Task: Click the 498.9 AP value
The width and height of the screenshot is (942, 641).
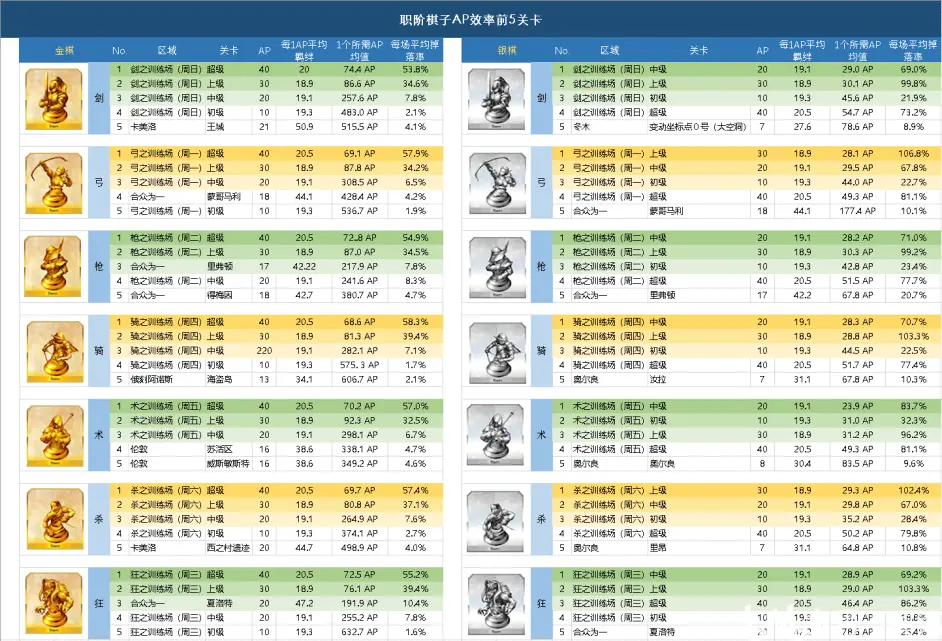Action: (359, 547)
